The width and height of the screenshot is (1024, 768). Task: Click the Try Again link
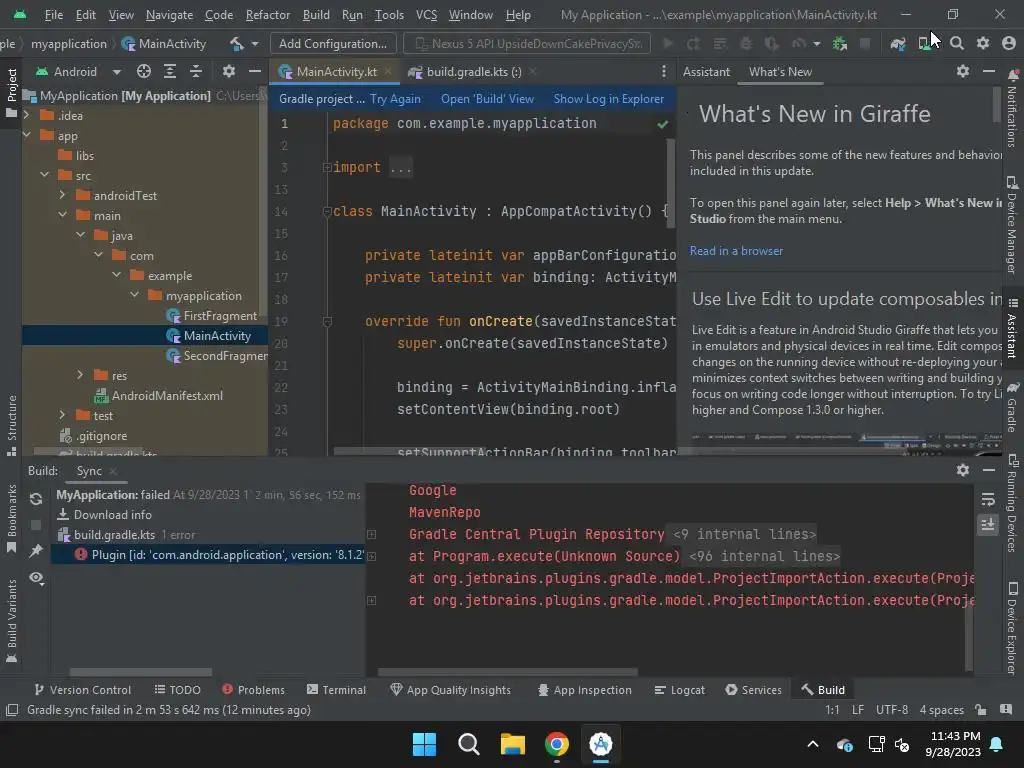coord(395,99)
